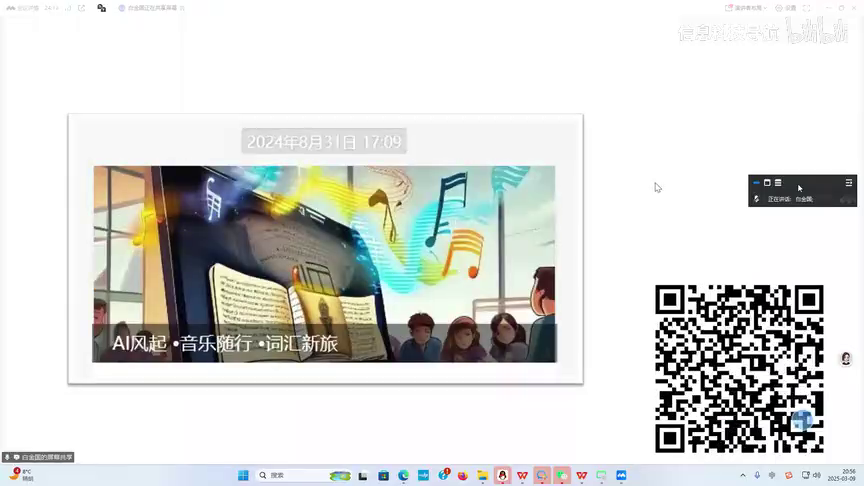Open the weather widget on taskbar
Screen dimensions: 864x486
pos(21,475)
